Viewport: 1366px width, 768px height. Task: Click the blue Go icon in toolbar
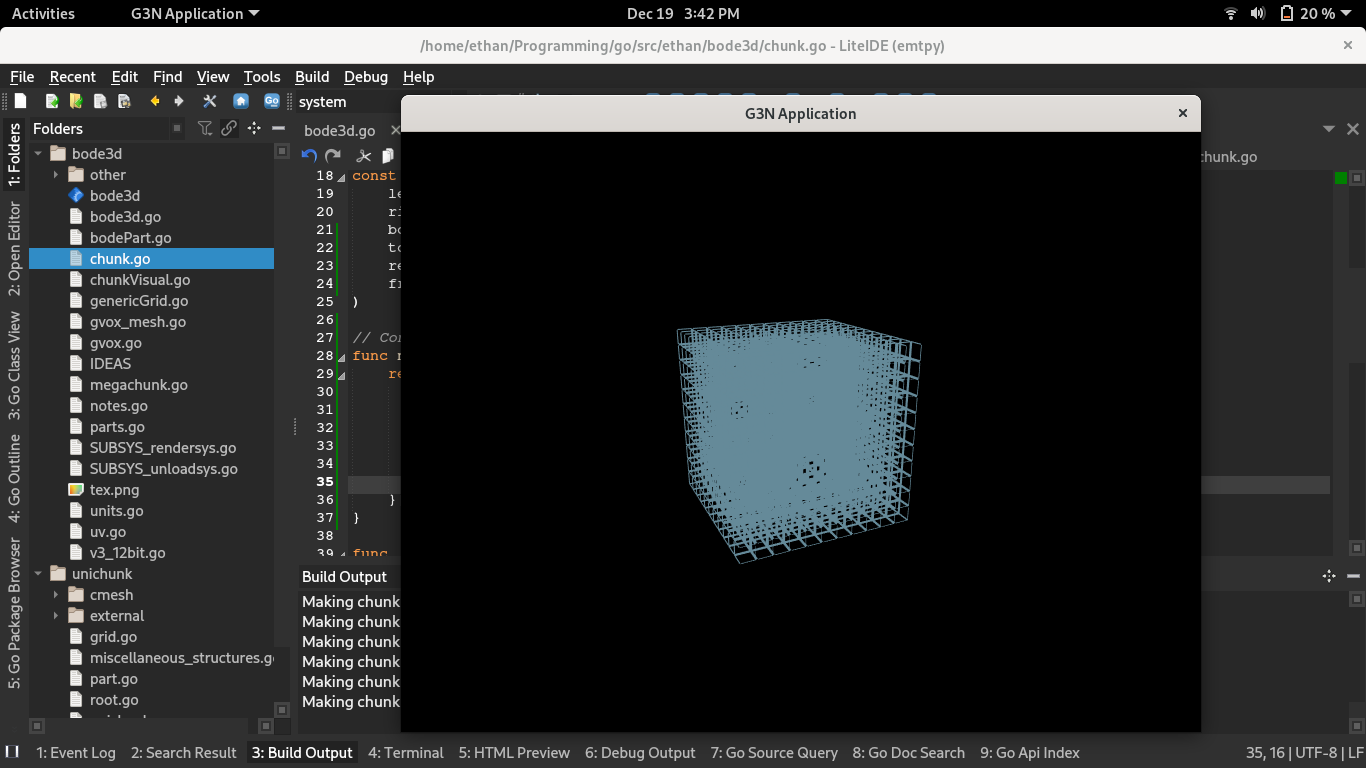pos(271,101)
